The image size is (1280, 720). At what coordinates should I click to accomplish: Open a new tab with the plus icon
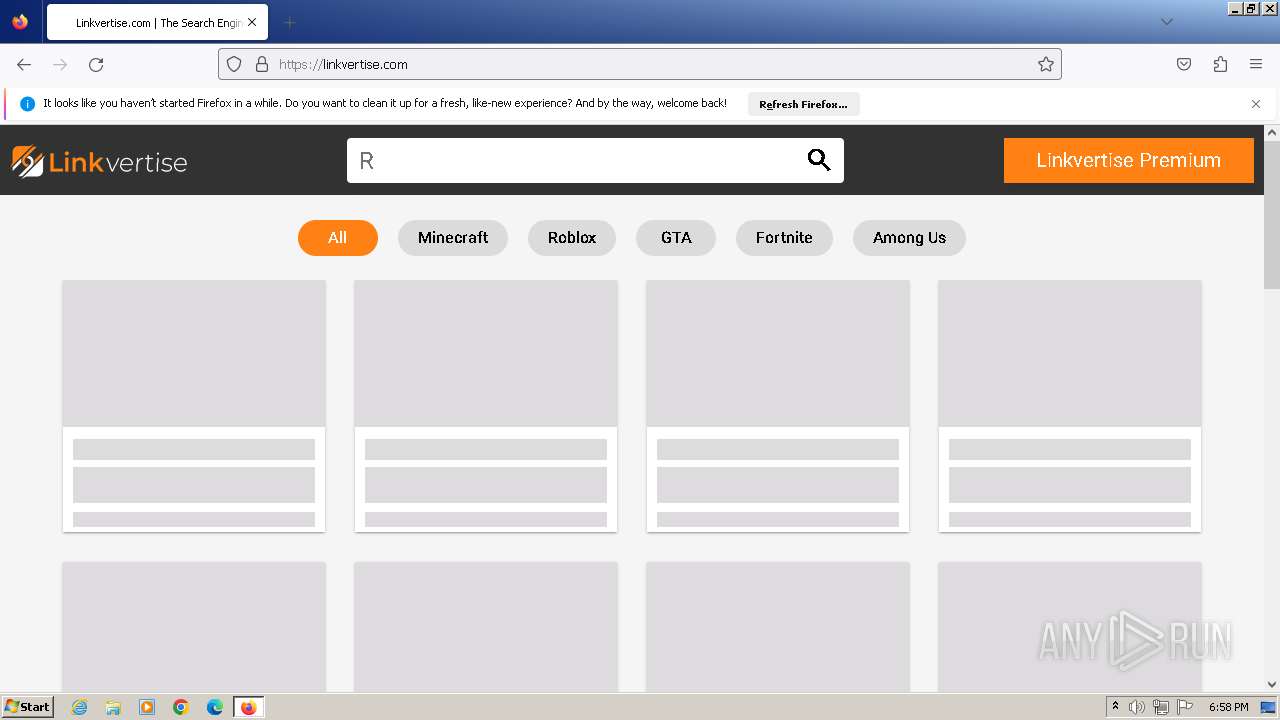[289, 22]
